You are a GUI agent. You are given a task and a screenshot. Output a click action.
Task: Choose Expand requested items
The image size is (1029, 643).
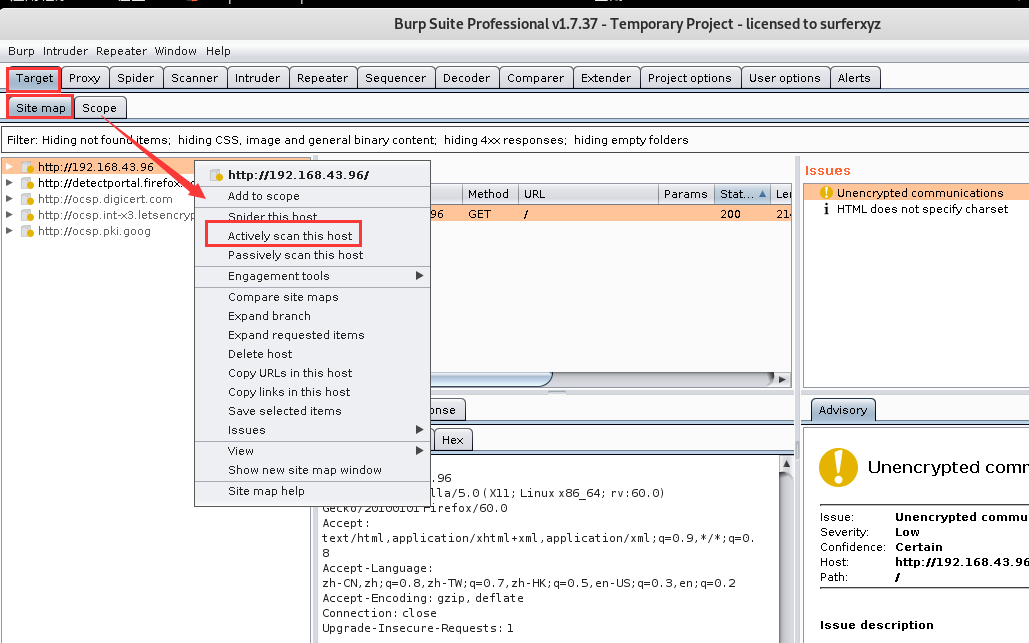coord(312,335)
